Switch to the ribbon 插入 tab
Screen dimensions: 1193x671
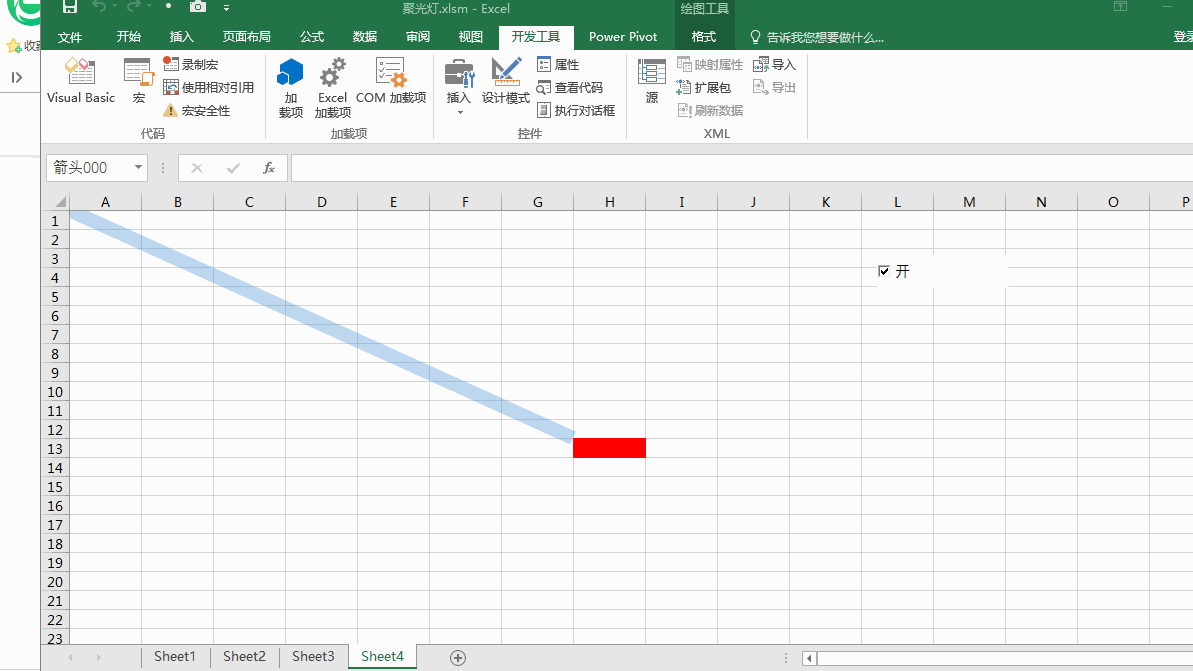pos(182,37)
